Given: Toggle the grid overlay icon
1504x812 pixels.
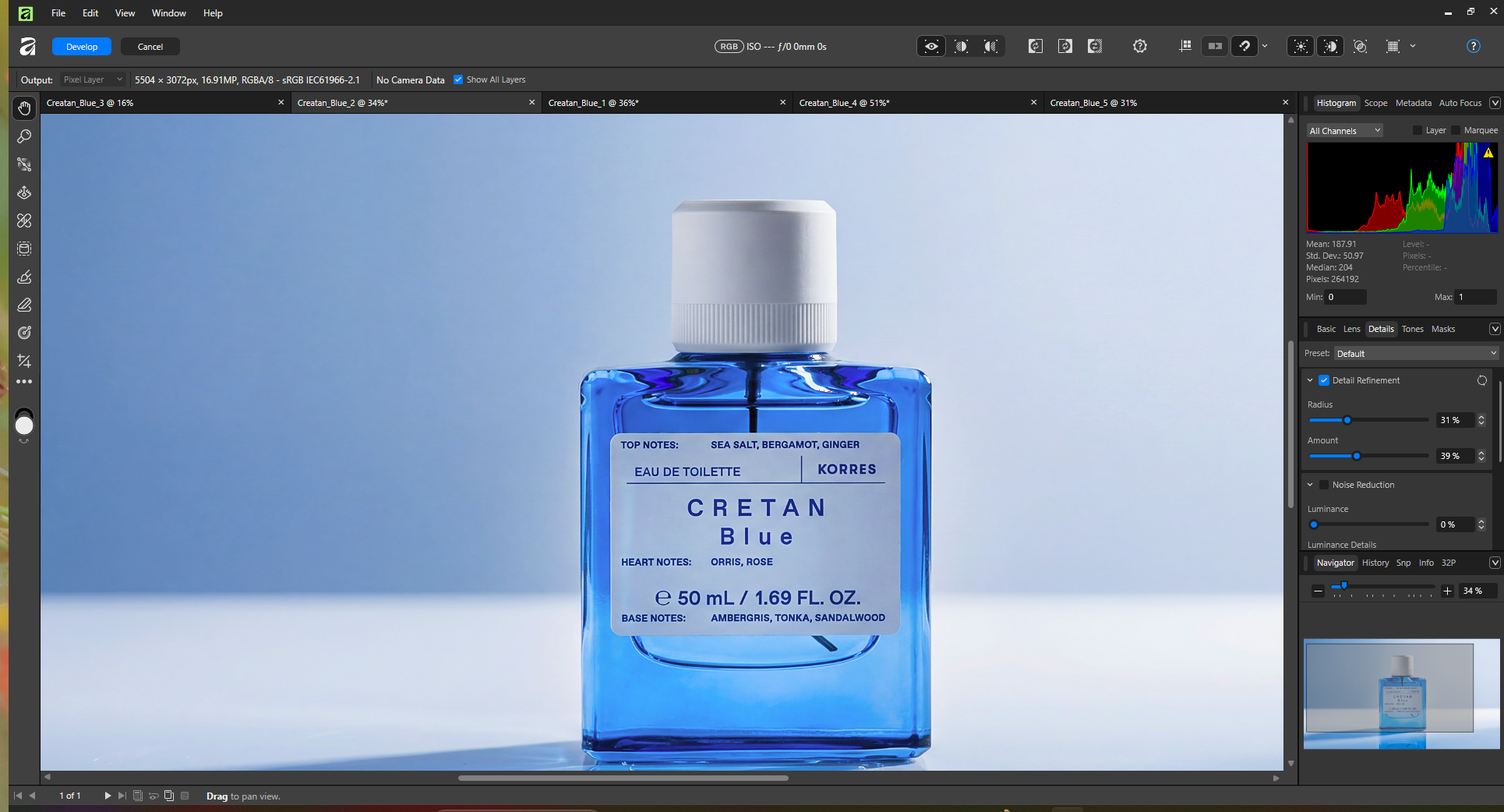Looking at the screenshot, I should 1393,47.
